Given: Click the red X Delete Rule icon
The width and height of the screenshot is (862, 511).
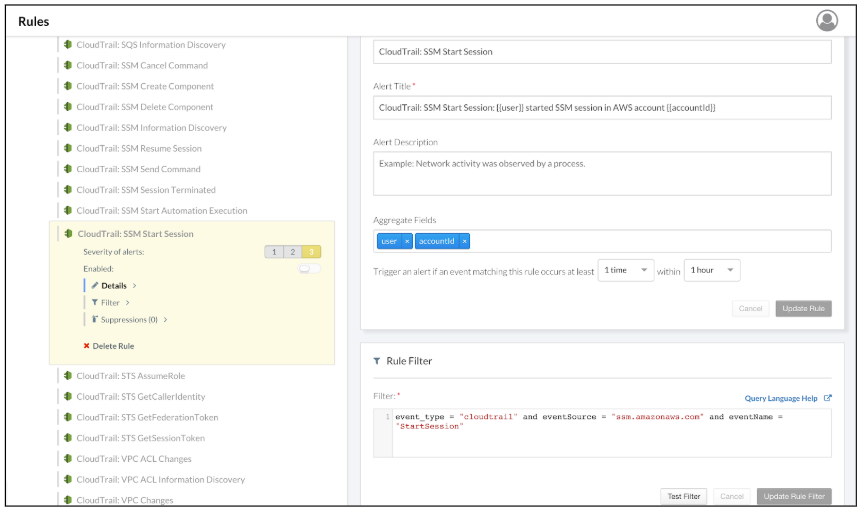Looking at the screenshot, I should [x=86, y=346].
